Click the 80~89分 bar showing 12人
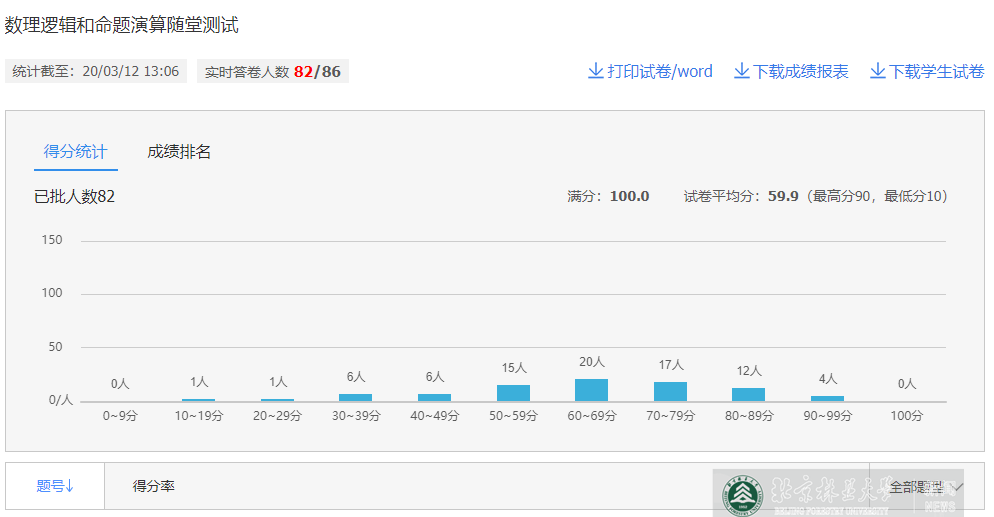 pyautogui.click(x=748, y=394)
